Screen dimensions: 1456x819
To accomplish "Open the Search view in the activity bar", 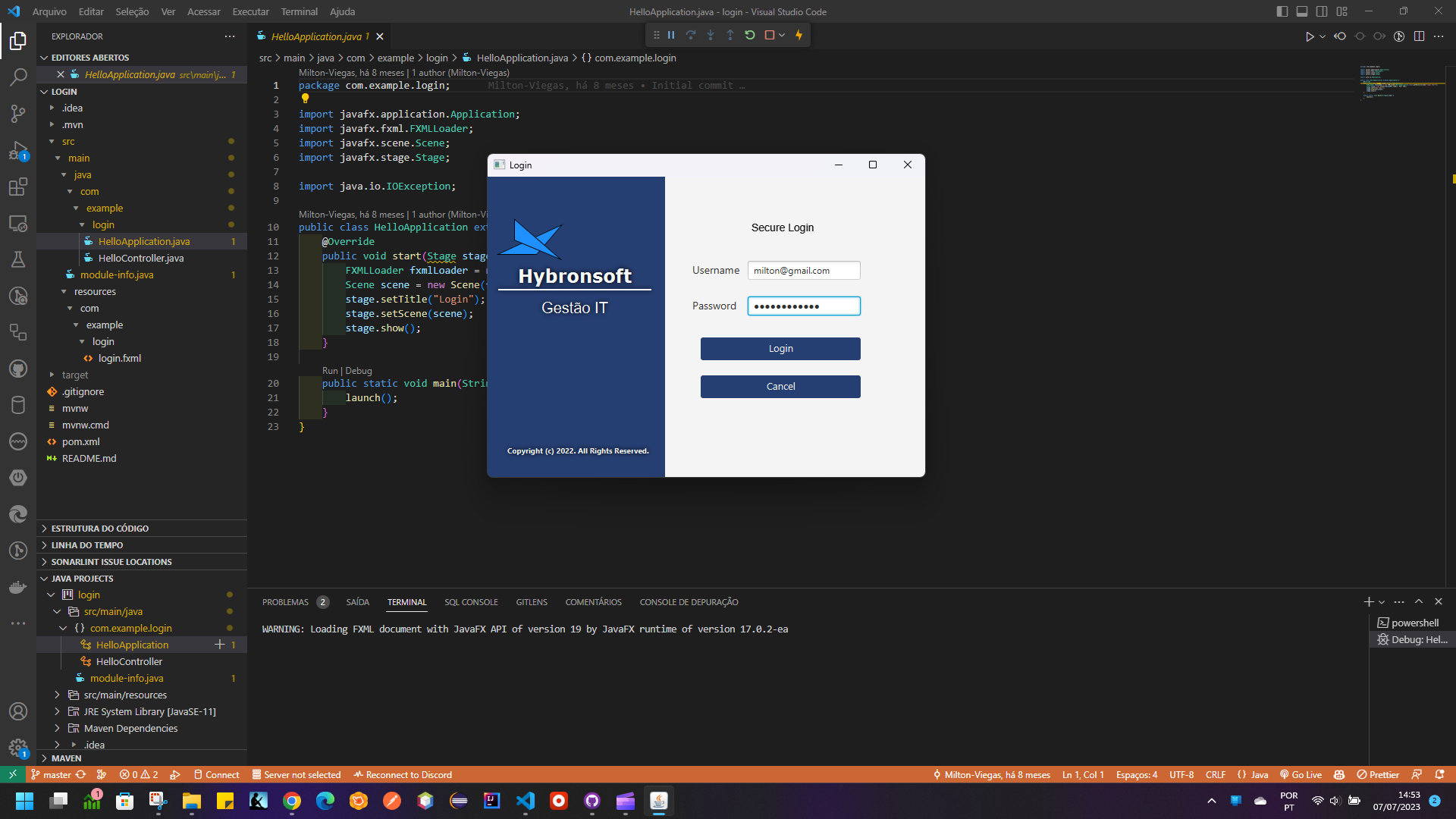I will click(x=18, y=77).
